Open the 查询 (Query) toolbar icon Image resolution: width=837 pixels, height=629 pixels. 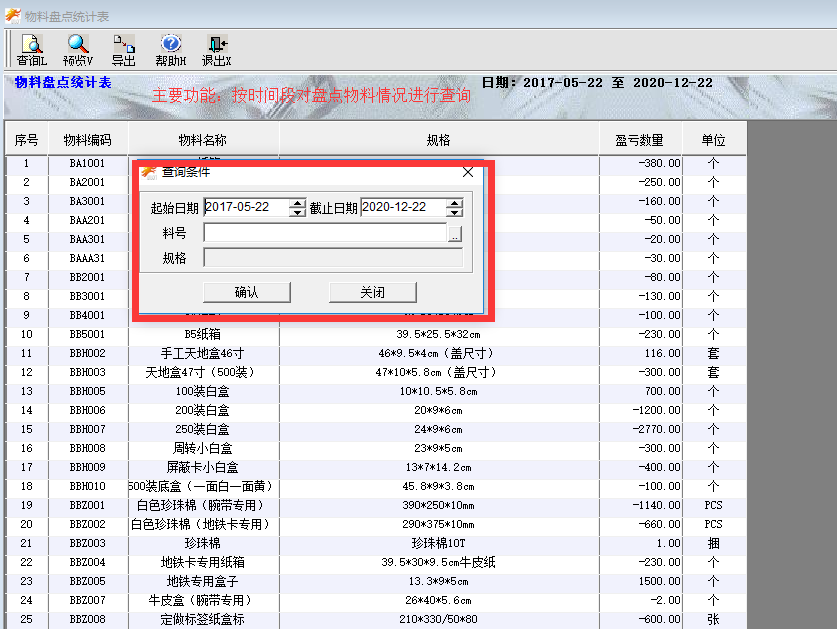point(31,50)
